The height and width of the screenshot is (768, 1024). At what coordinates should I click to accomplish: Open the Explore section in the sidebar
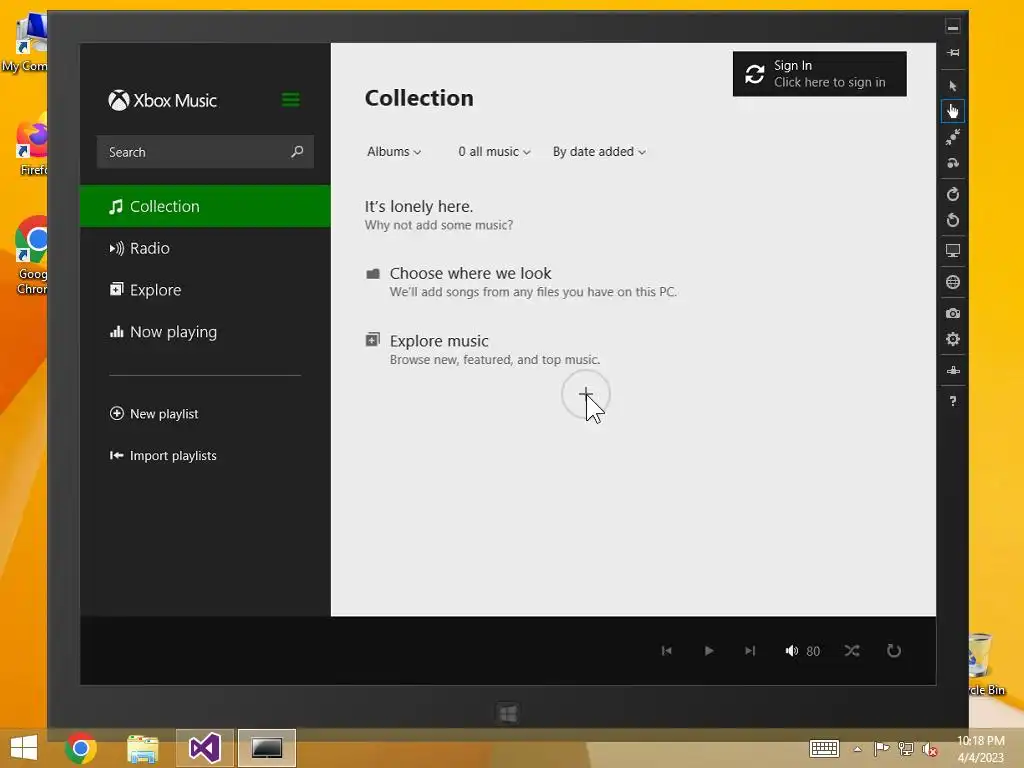pos(205,290)
